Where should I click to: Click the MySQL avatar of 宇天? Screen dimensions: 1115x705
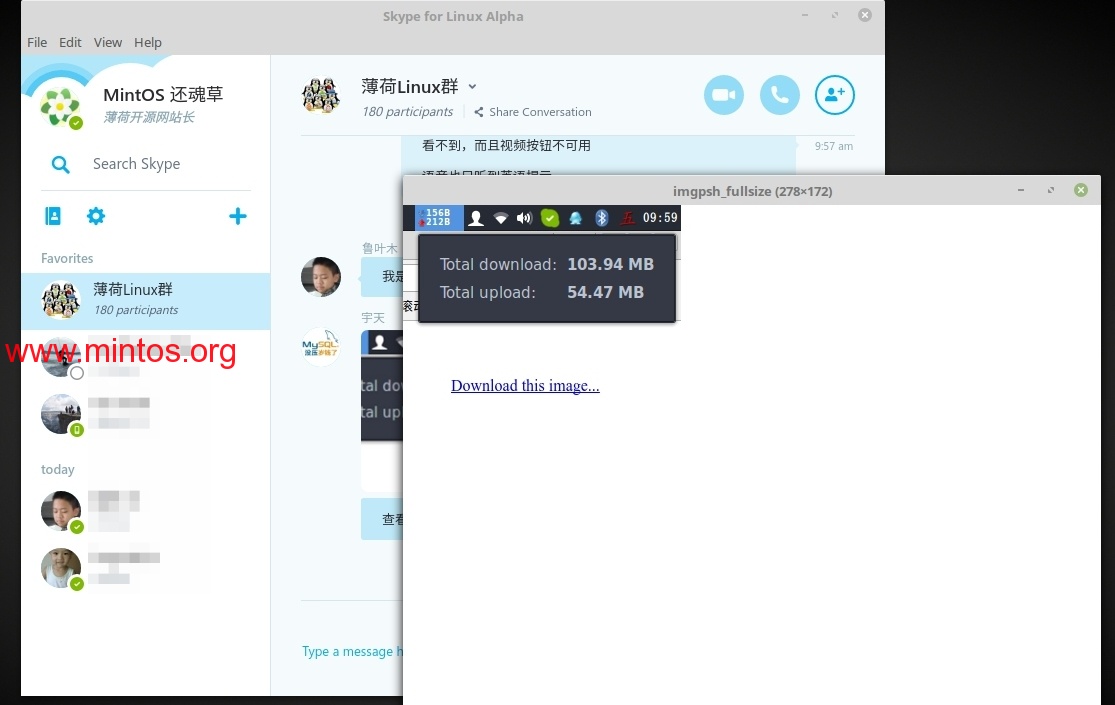(x=321, y=347)
